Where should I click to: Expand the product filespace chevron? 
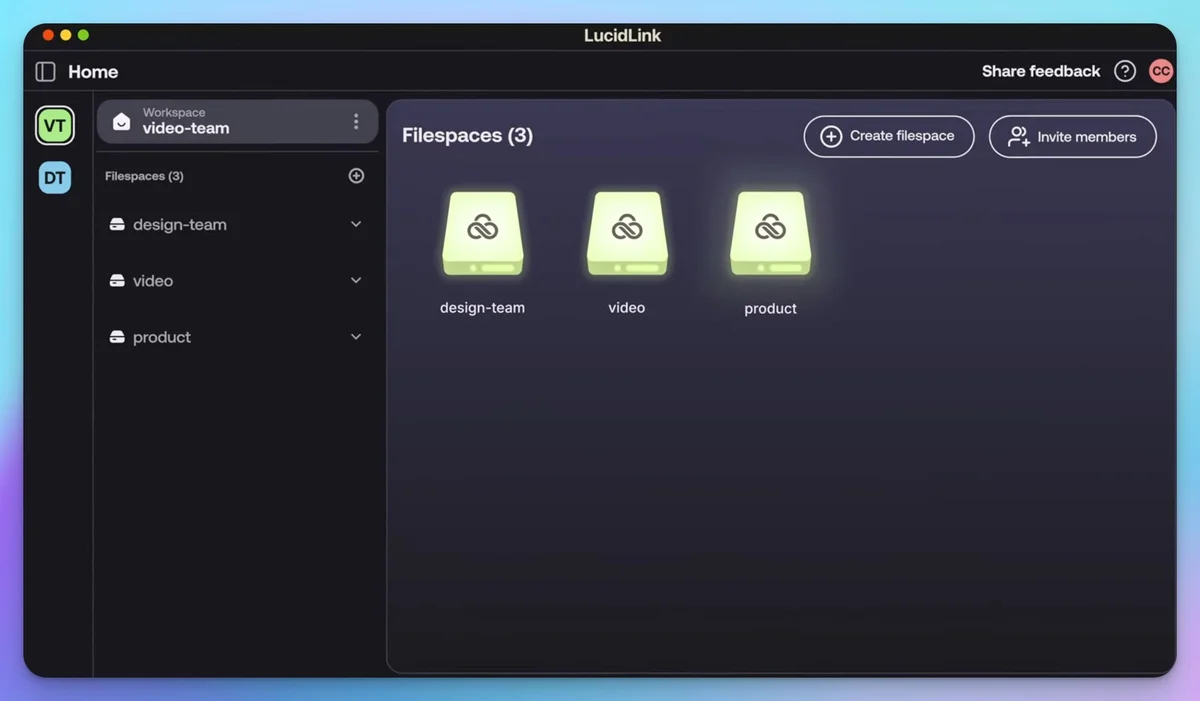[356, 337]
